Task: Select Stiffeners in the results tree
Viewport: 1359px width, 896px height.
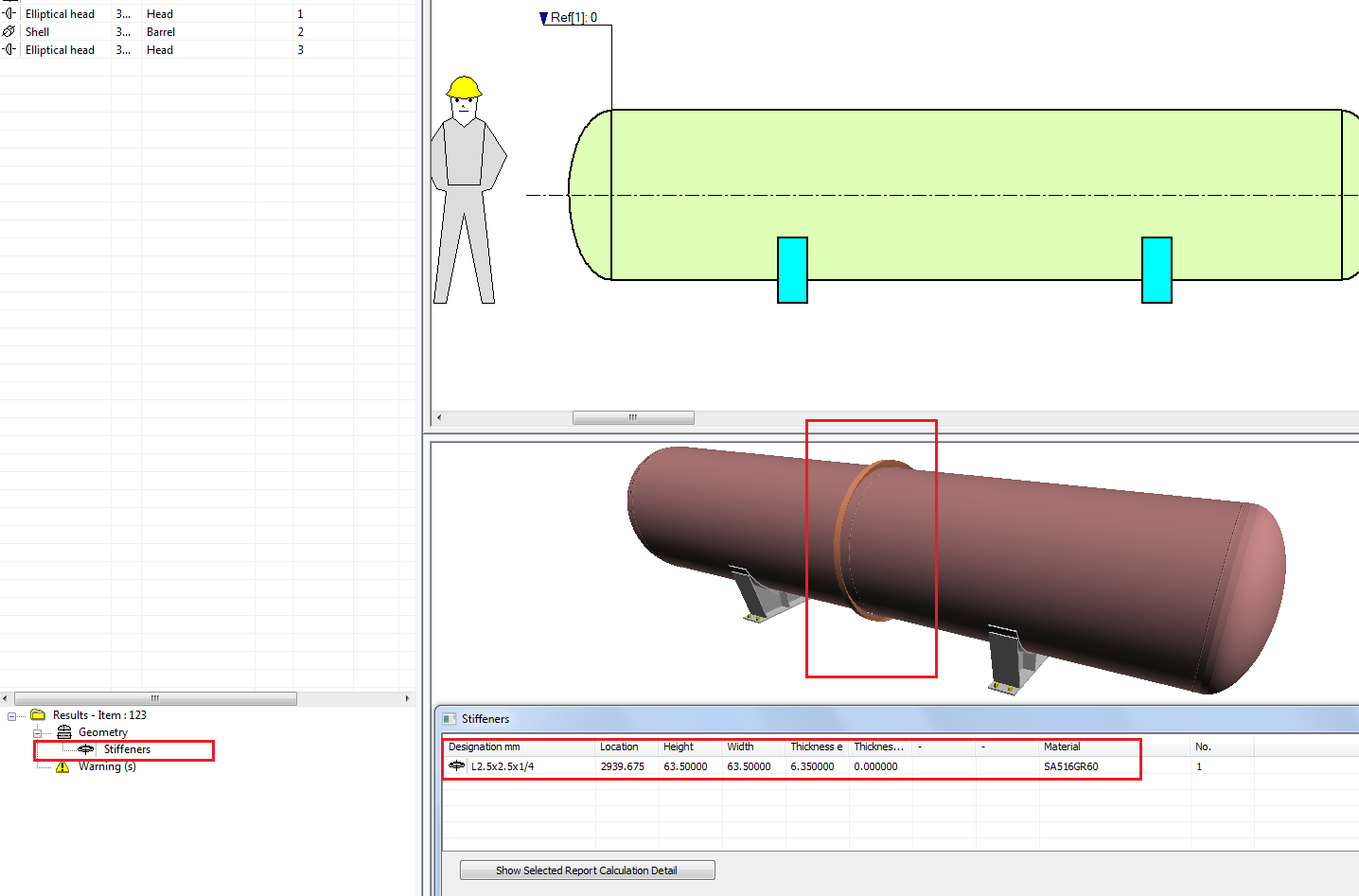Action: point(127,749)
